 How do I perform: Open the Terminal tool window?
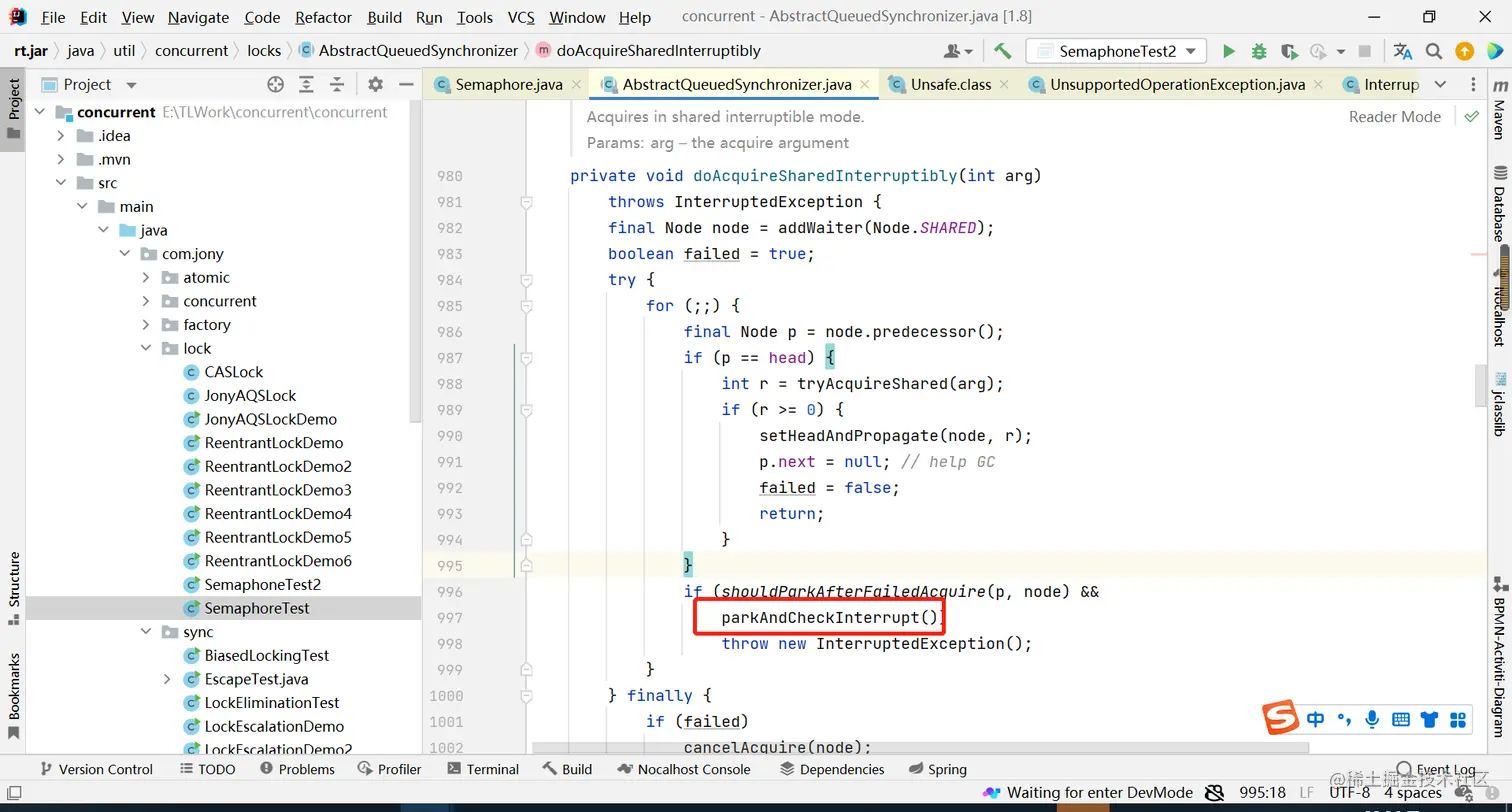483,769
